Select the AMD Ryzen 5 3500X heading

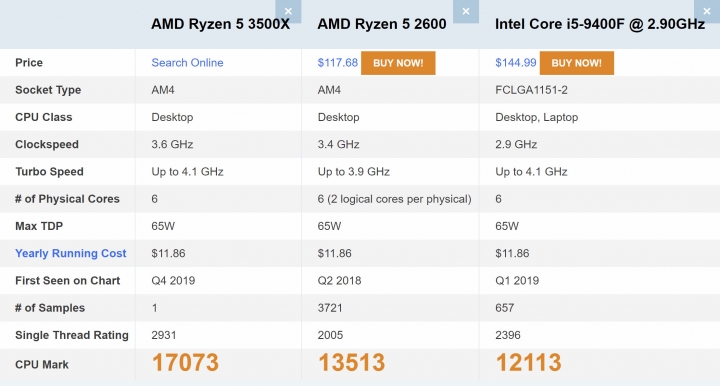pos(220,24)
